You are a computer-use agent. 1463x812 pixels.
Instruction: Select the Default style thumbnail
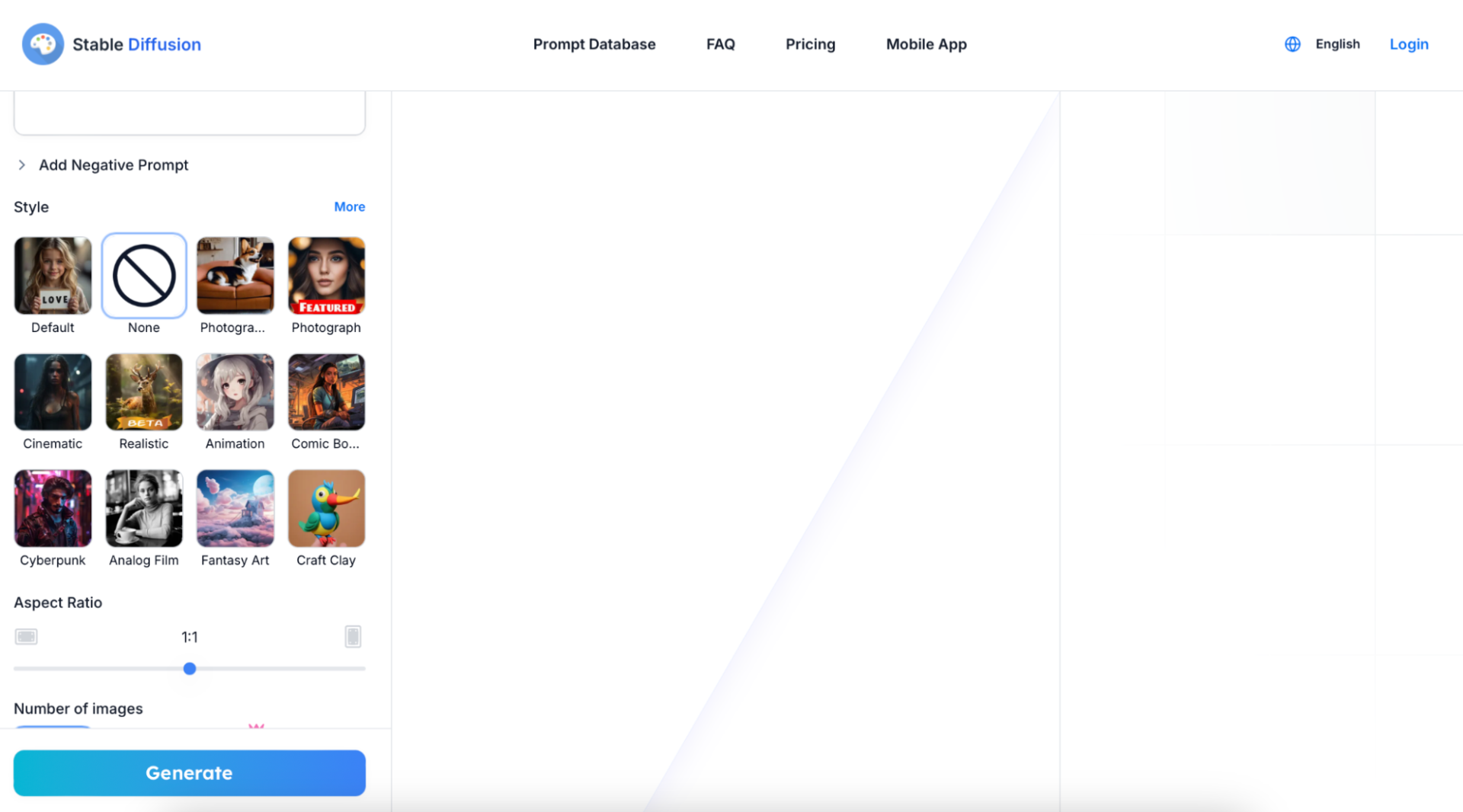point(53,276)
